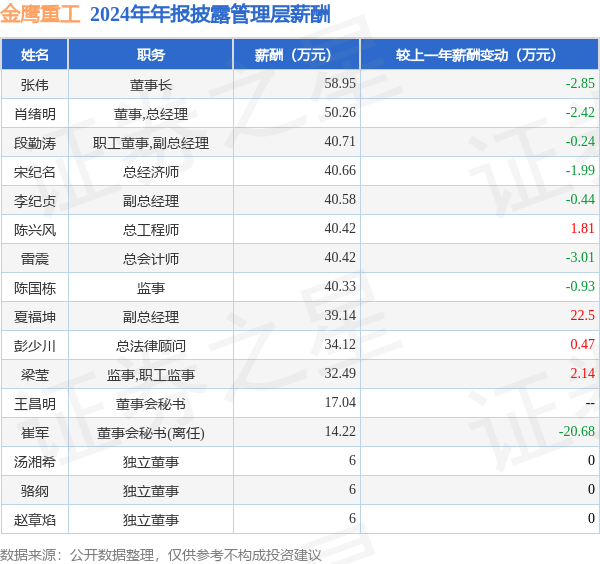Click salary value 17.04
Image resolution: width=600 pixels, height=564 pixels.
(x=340, y=403)
